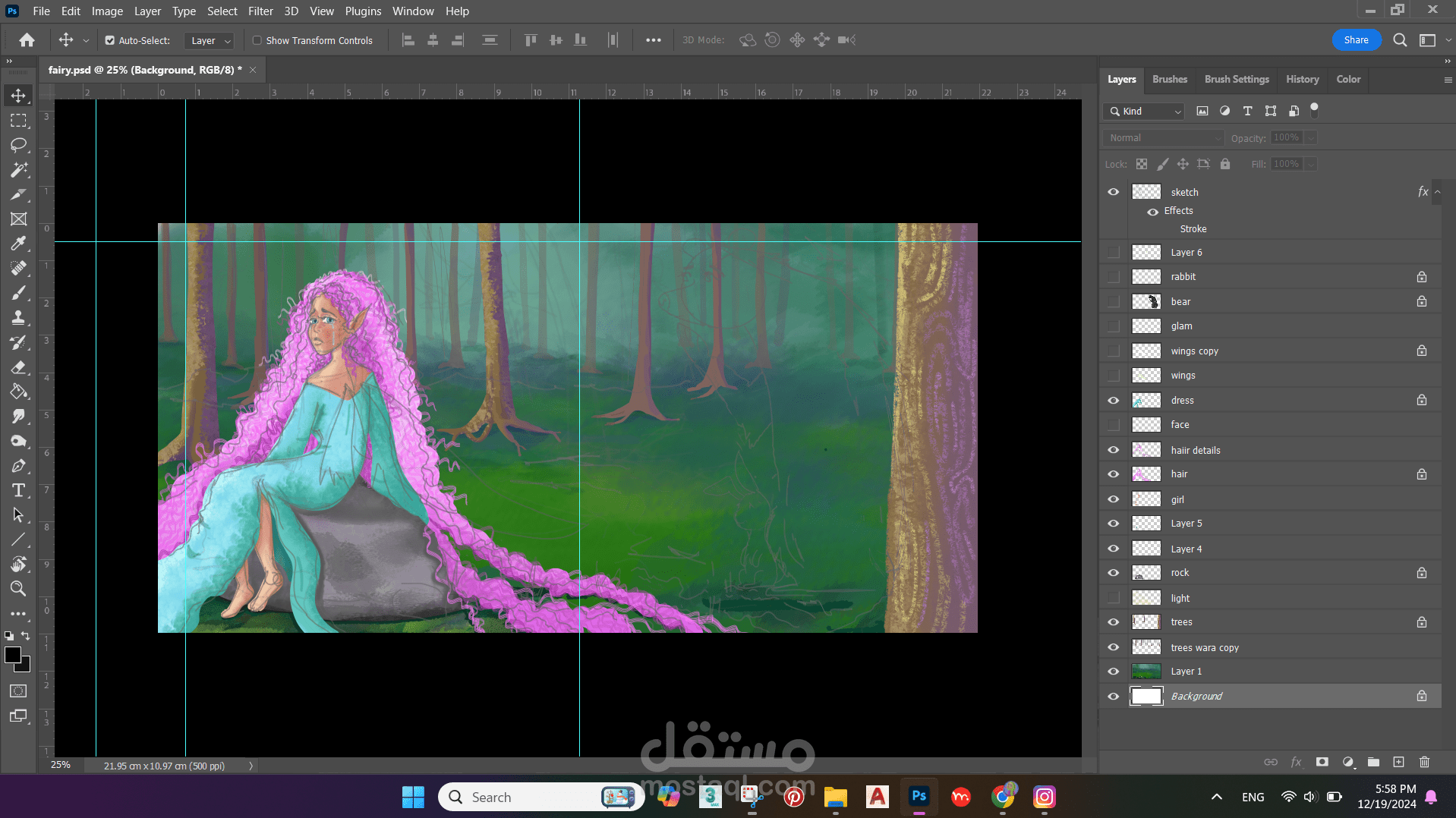Show the rabbit layer
The height and width of the screenshot is (818, 1456).
pyautogui.click(x=1113, y=277)
